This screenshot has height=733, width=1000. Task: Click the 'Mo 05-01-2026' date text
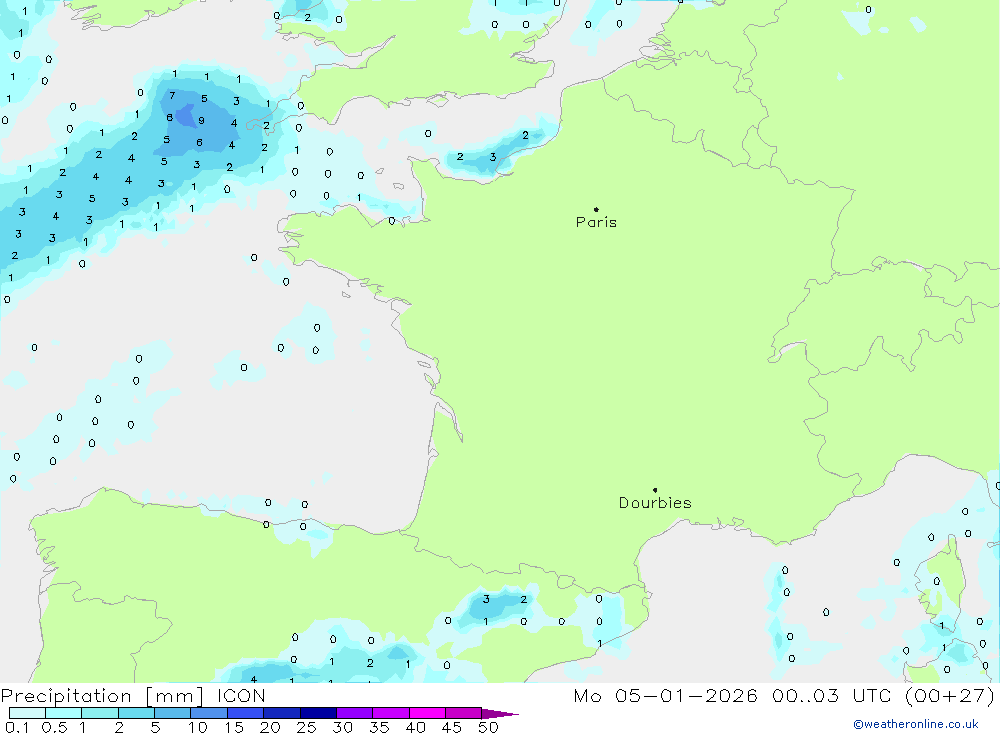665,695
